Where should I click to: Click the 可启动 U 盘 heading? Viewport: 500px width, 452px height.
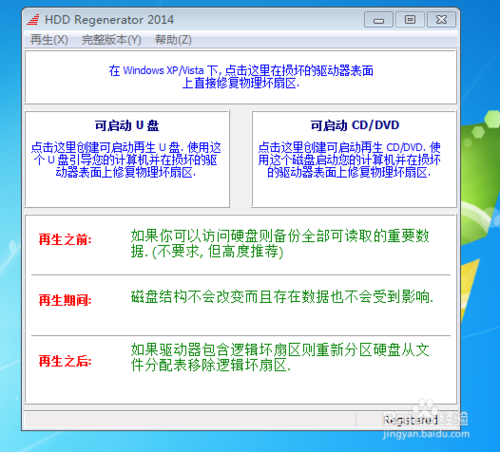[127, 126]
